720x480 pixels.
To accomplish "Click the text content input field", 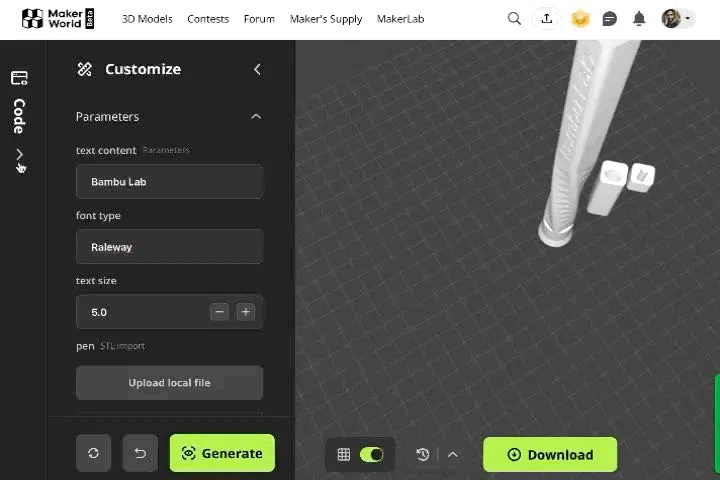I will pos(169,181).
